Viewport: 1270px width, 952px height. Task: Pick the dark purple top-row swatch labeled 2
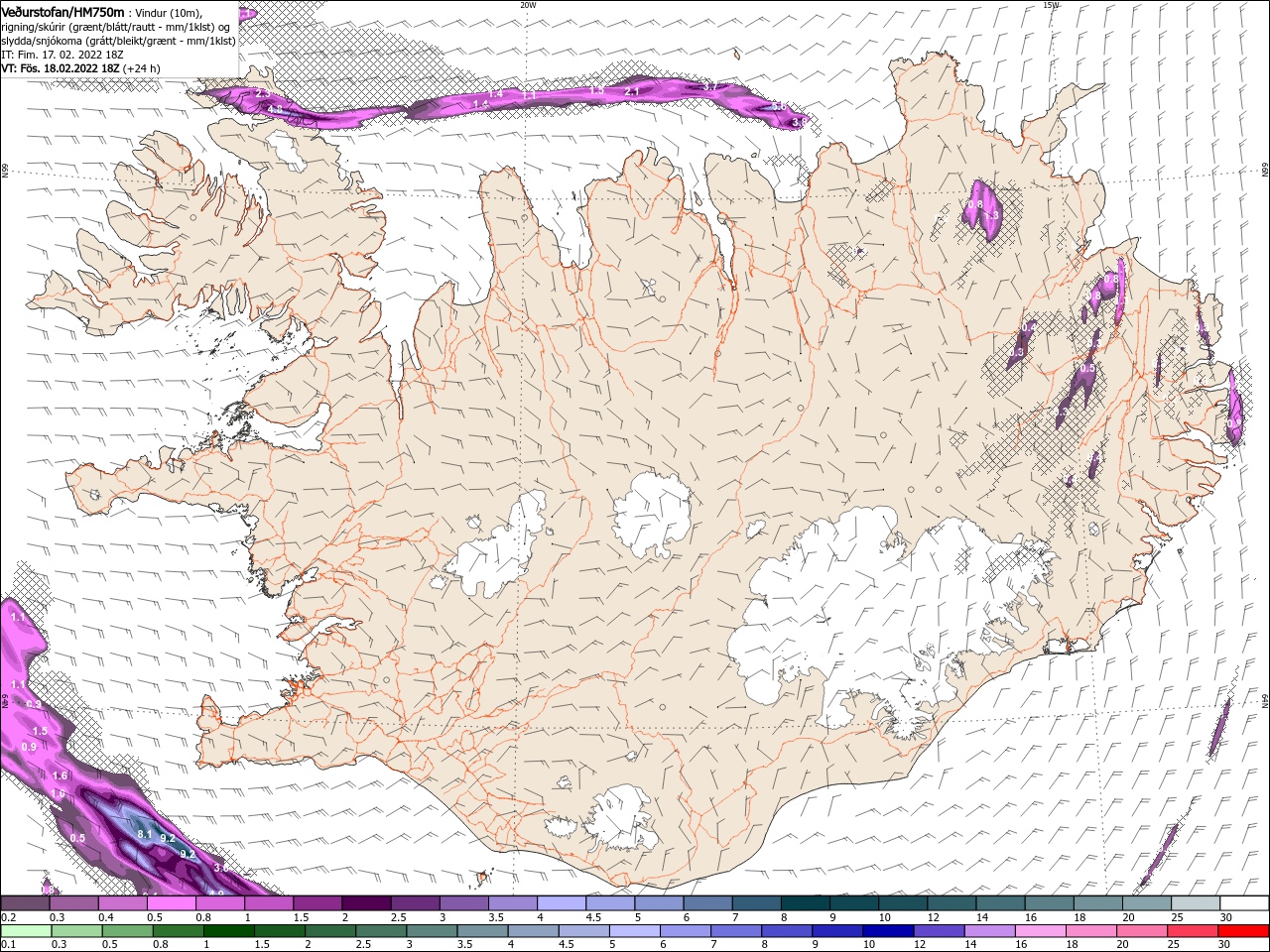pos(366,902)
